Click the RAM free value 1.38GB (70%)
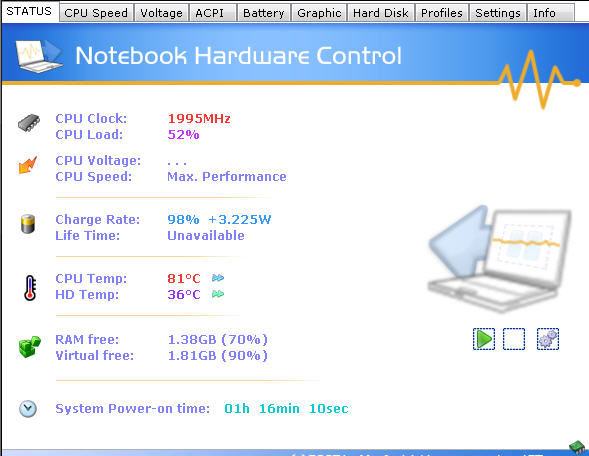The height and width of the screenshot is (456, 589). click(218, 340)
